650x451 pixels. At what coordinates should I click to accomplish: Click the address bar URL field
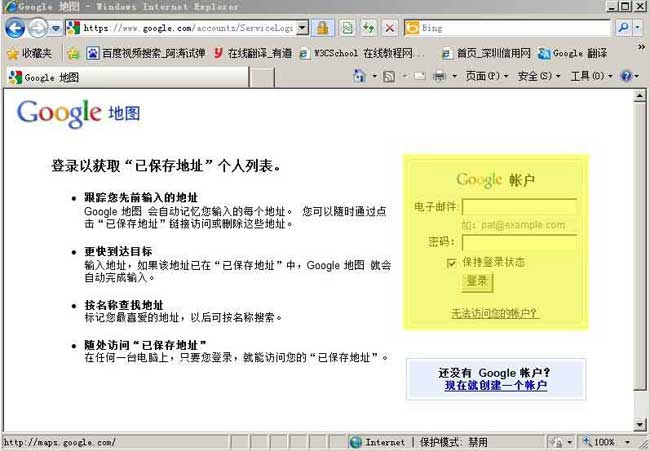pos(188,28)
